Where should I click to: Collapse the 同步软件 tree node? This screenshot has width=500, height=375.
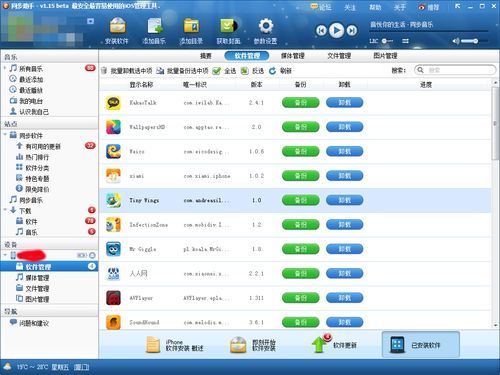5,135
